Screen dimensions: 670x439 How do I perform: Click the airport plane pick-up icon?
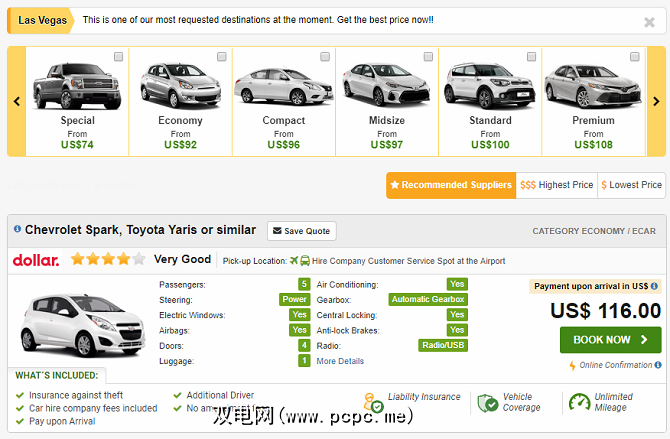coord(294,260)
